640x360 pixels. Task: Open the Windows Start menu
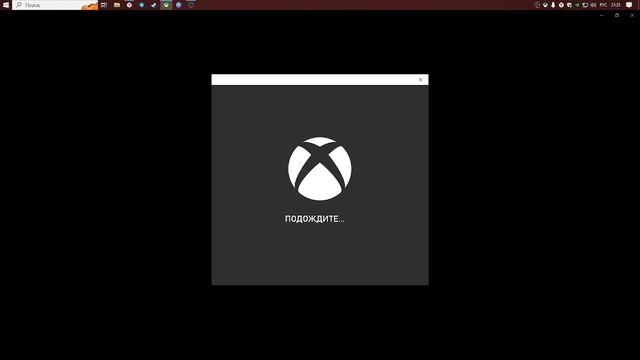tap(6, 5)
